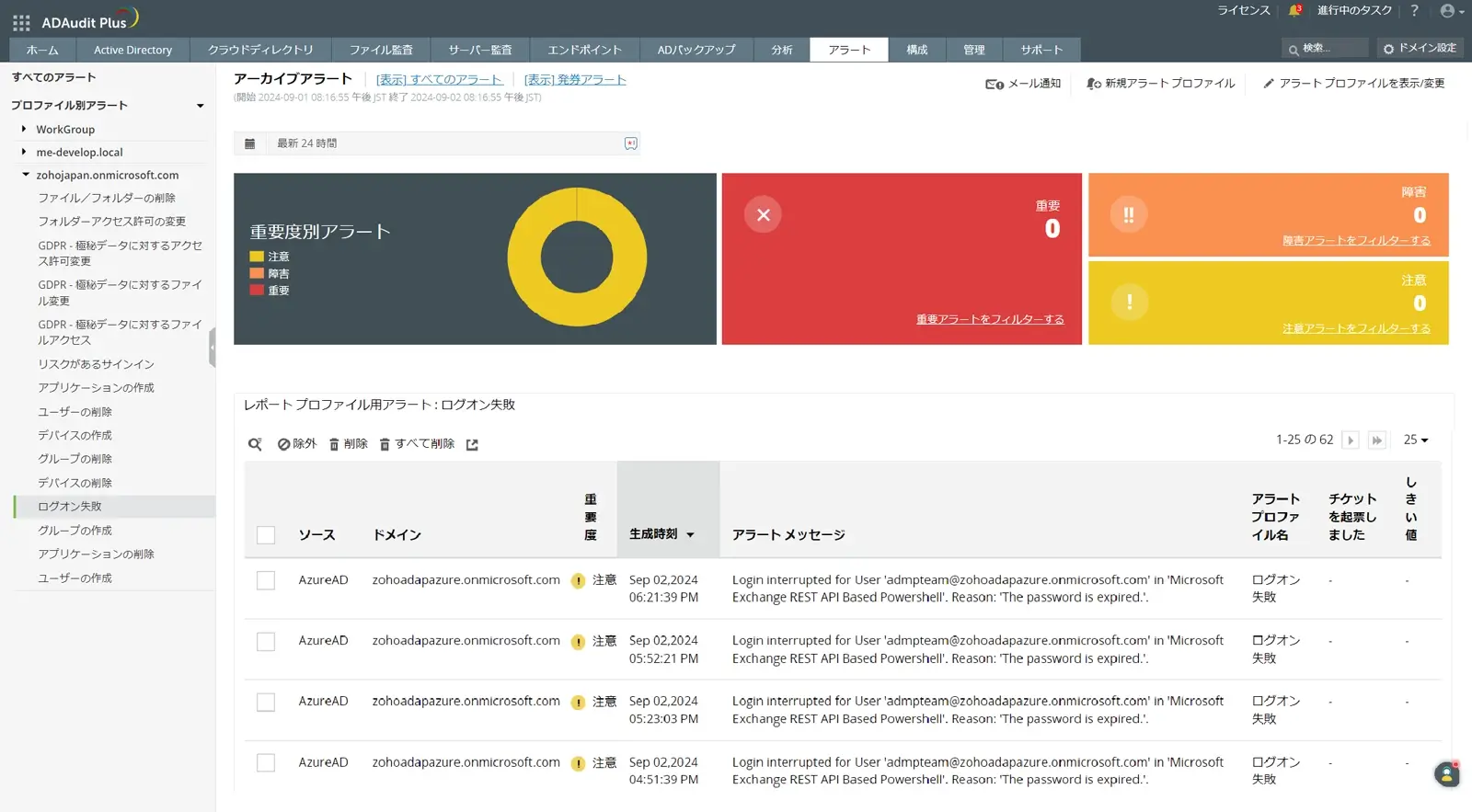1472x812 pixels.
Task: Click 除外 exclude button
Action: (x=297, y=444)
